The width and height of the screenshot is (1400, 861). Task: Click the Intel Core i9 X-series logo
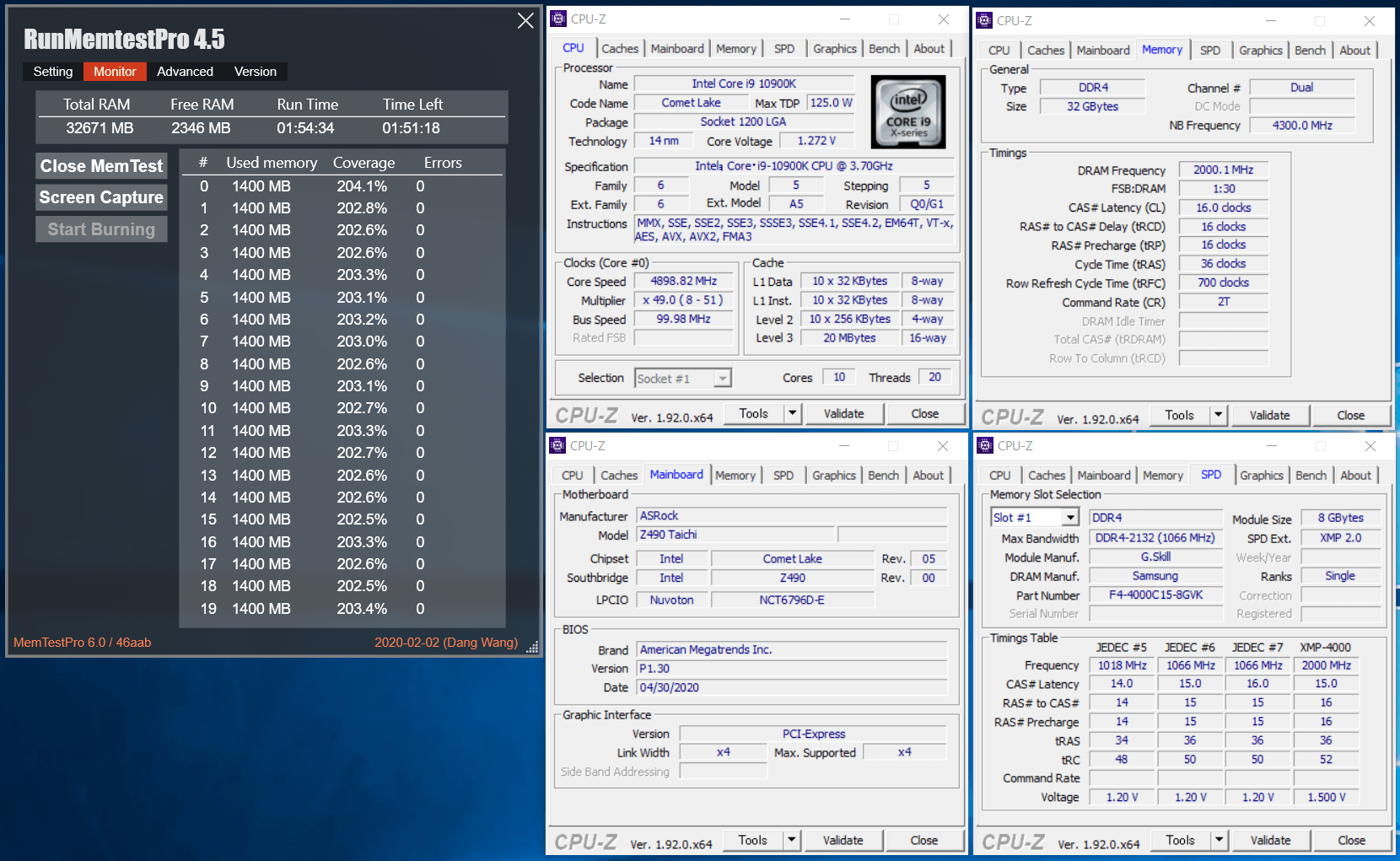(908, 111)
